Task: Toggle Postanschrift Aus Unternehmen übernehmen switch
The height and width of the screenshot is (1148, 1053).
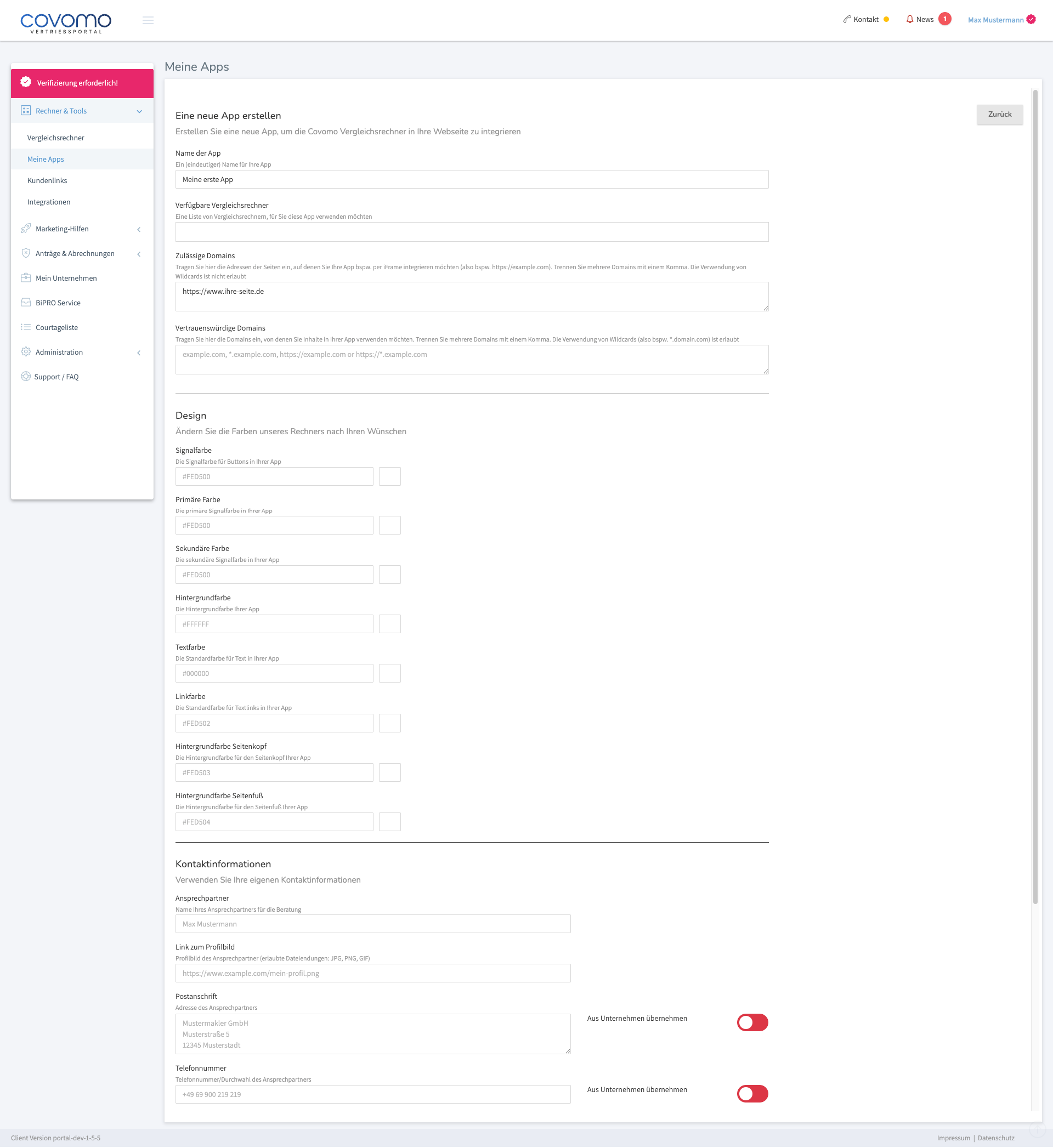Action: click(752, 1022)
